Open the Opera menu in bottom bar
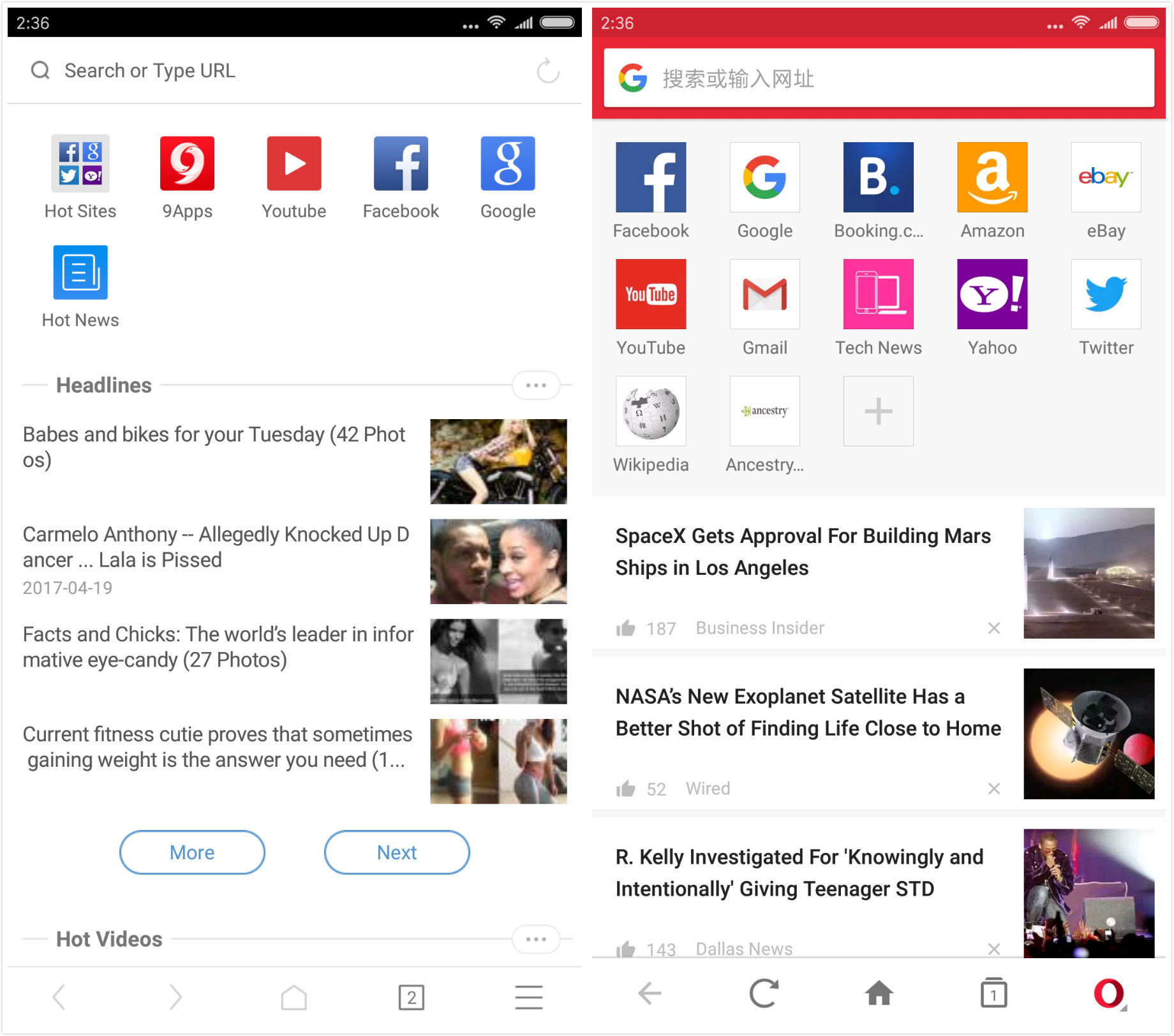This screenshot has width=1174, height=1036. click(x=1109, y=994)
